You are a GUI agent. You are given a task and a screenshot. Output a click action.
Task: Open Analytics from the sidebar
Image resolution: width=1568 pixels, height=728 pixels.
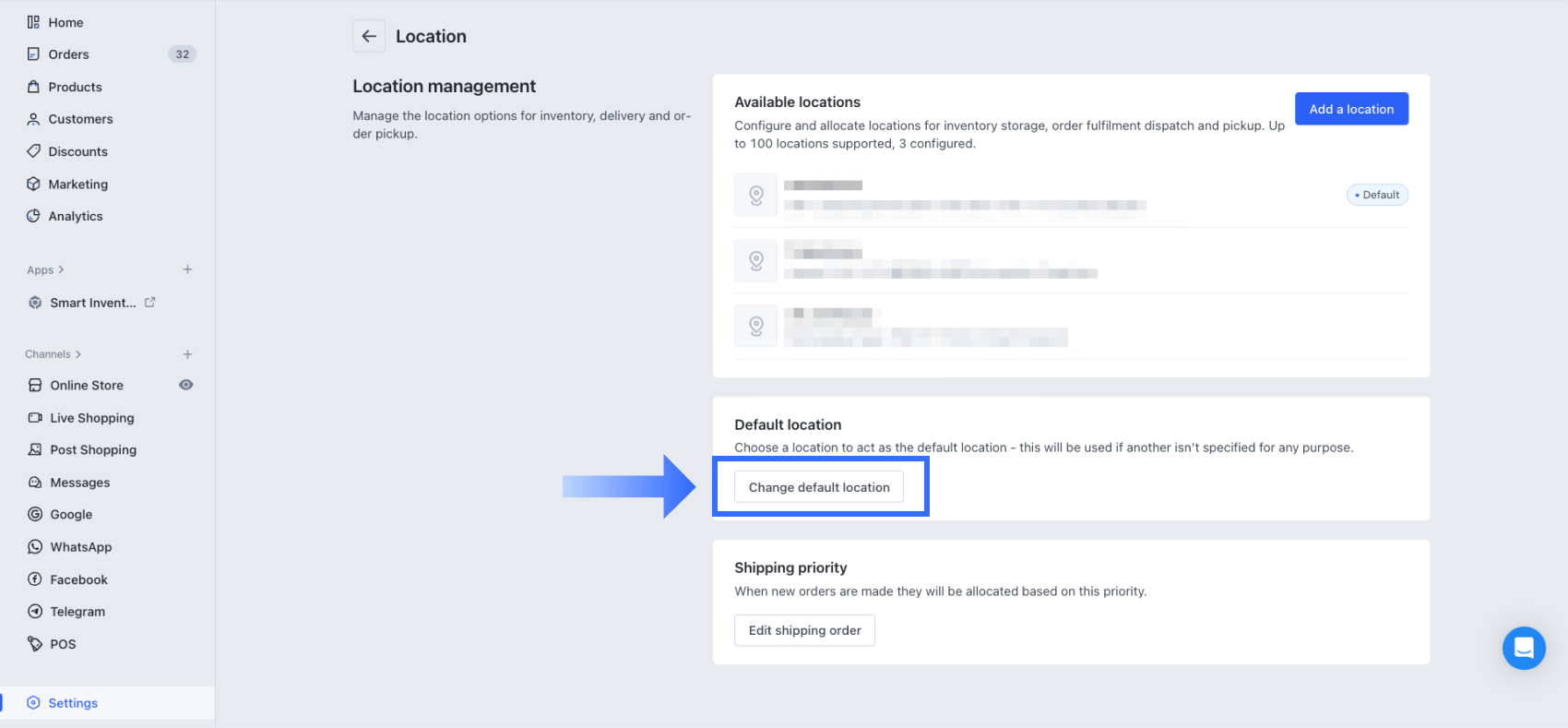tap(76, 216)
